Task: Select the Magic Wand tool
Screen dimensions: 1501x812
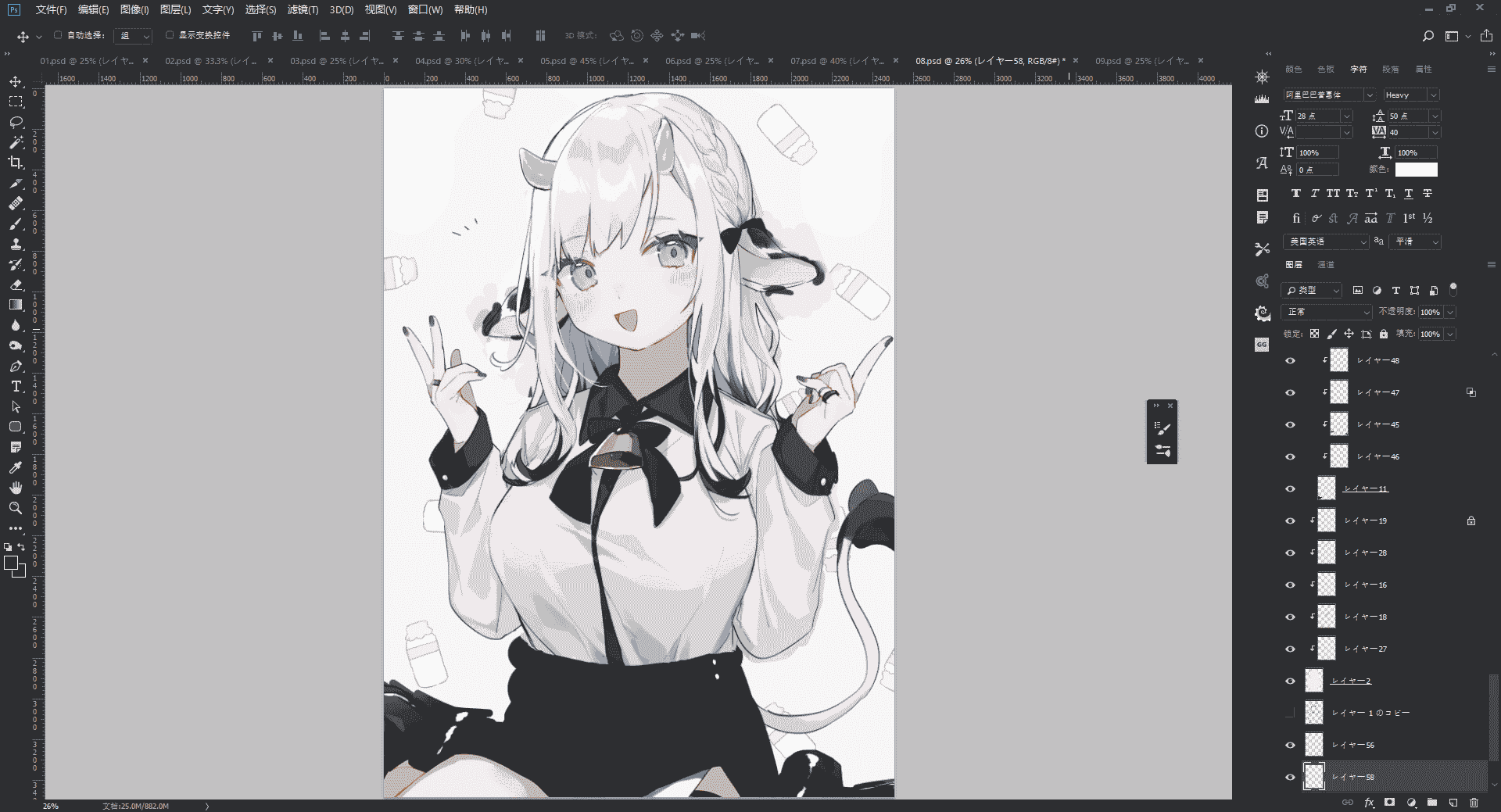Action: tap(16, 143)
